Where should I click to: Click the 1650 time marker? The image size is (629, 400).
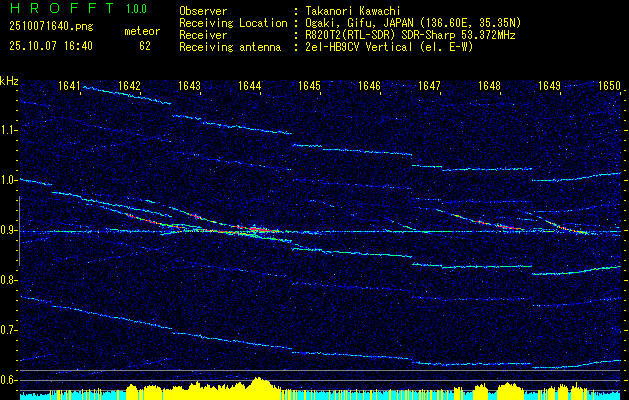coord(609,86)
